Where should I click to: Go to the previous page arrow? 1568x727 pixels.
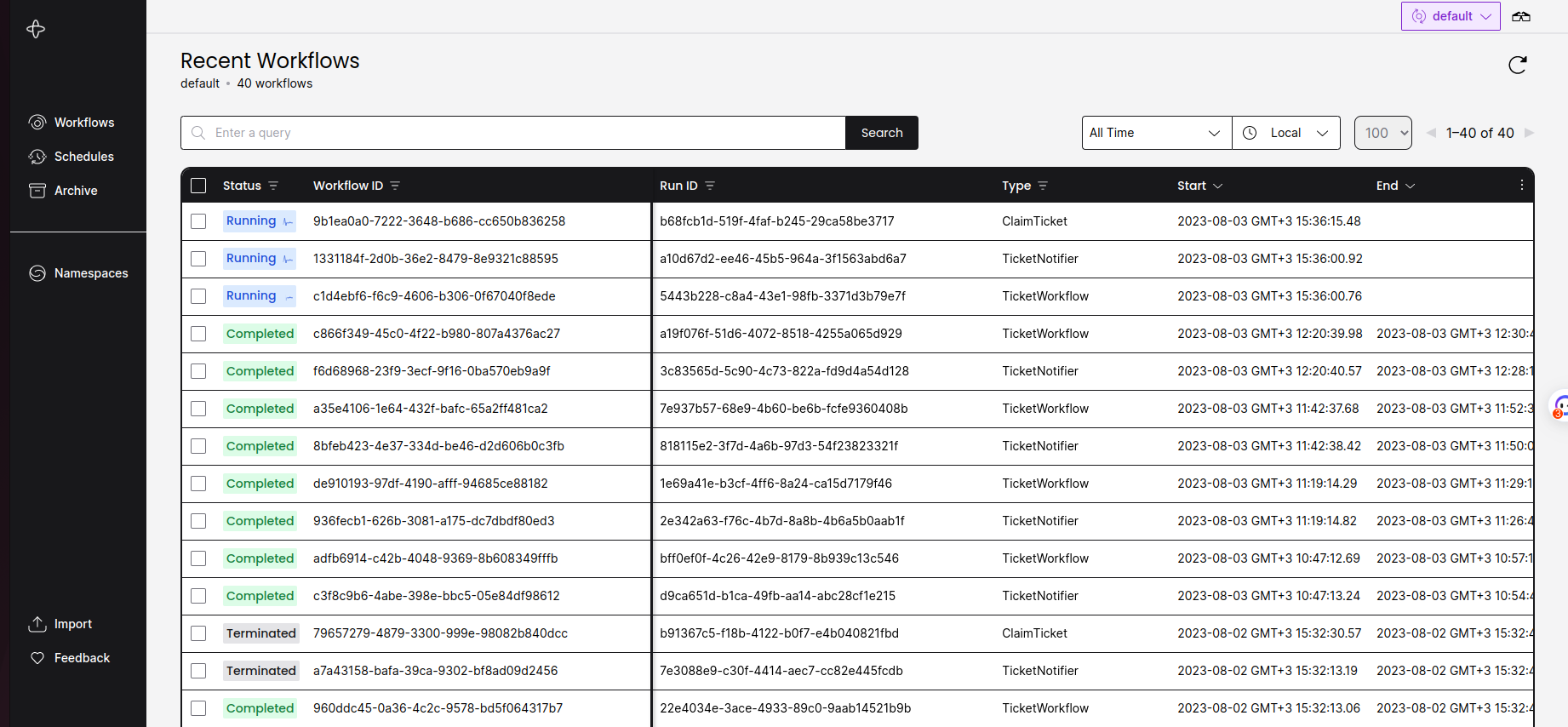pos(1431,133)
